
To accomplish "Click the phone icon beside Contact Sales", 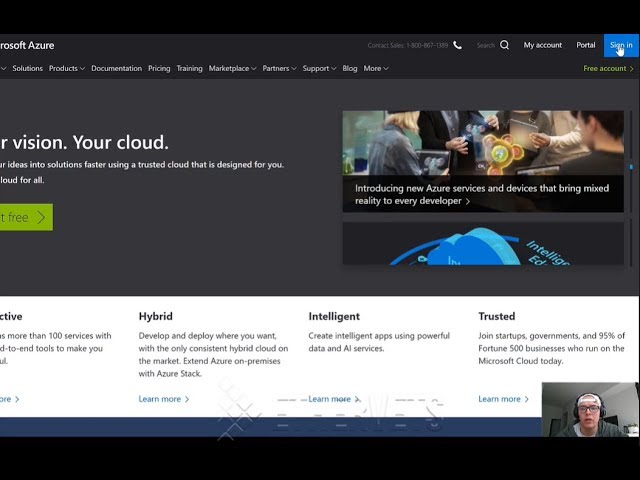I will coord(458,45).
